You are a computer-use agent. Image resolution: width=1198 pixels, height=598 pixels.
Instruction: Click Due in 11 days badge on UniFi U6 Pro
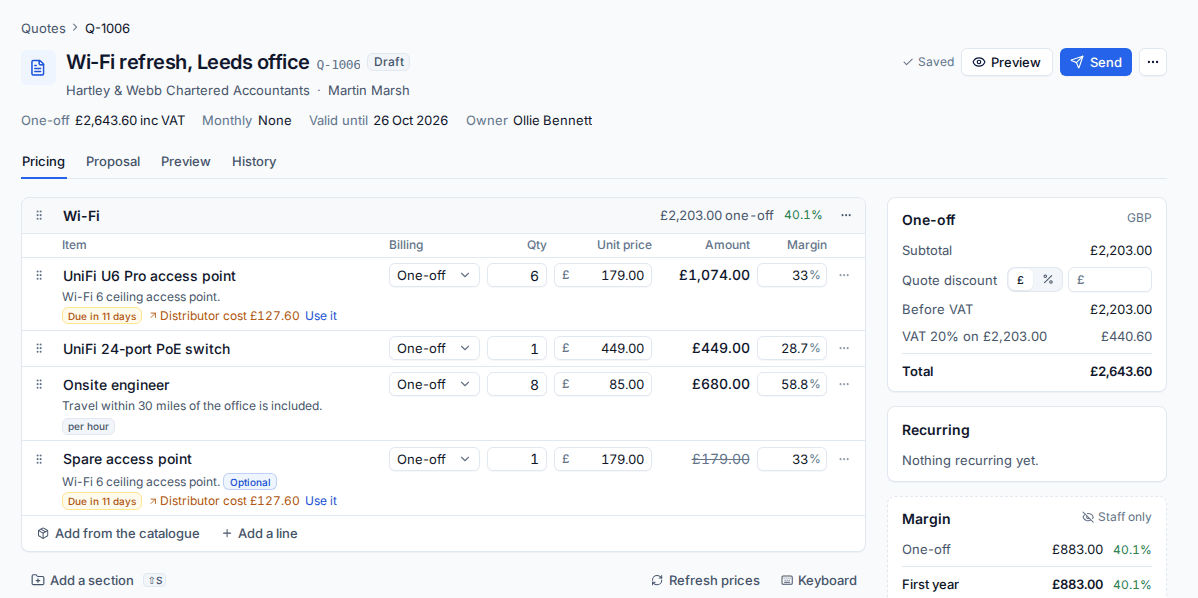(x=102, y=315)
